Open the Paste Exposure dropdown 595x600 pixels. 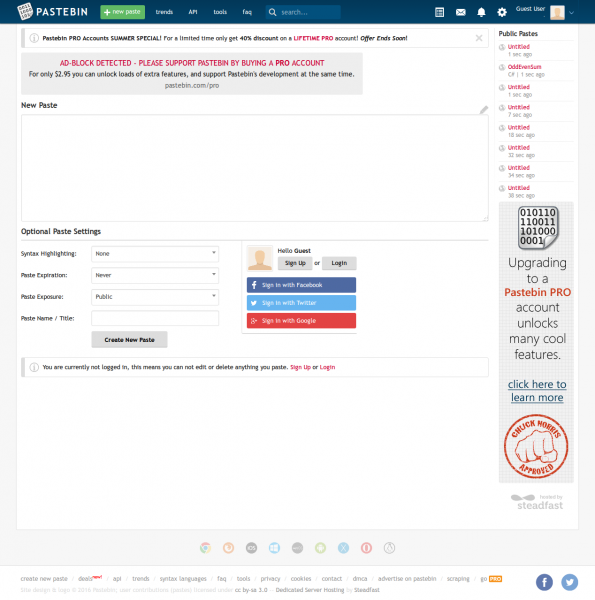click(155, 297)
